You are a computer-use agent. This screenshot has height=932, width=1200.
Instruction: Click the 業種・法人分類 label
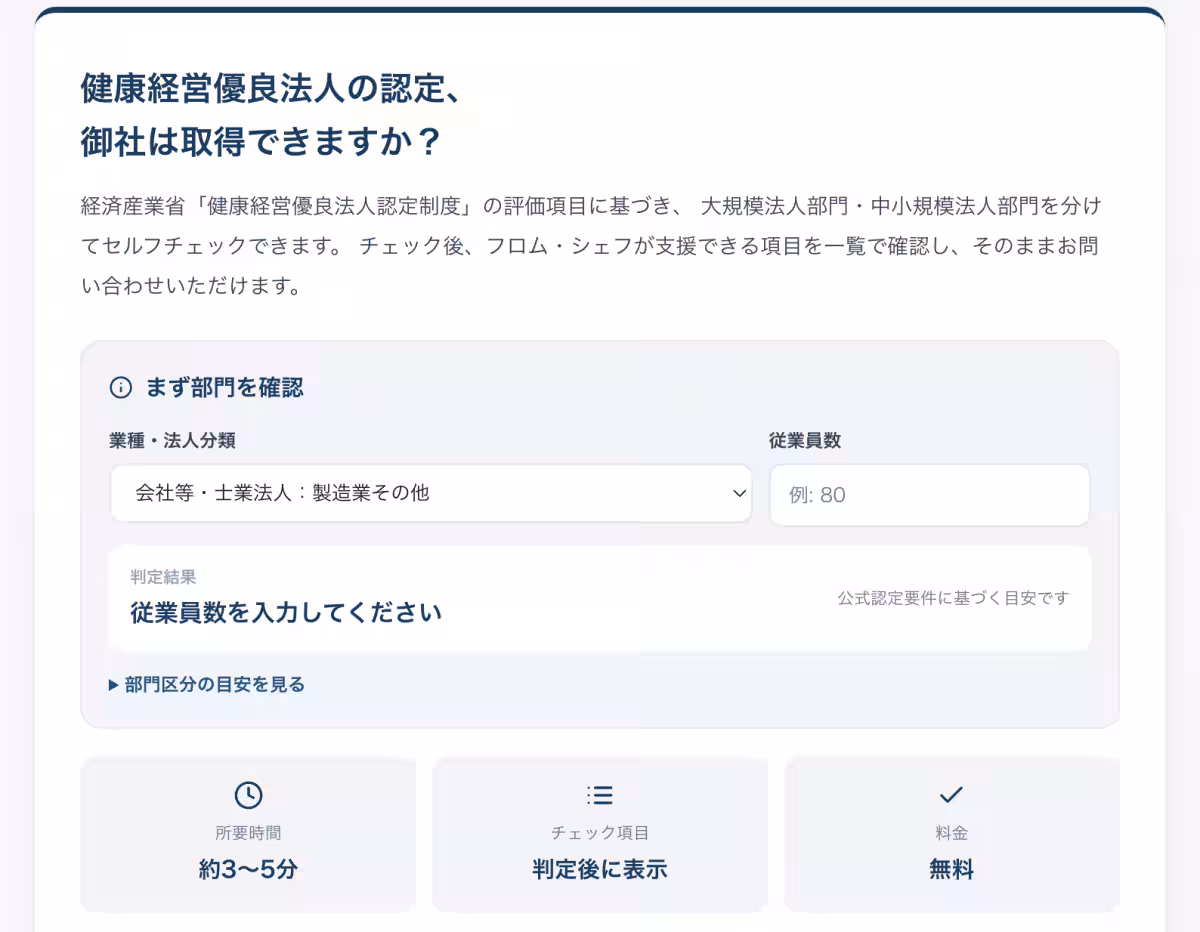(x=172, y=441)
